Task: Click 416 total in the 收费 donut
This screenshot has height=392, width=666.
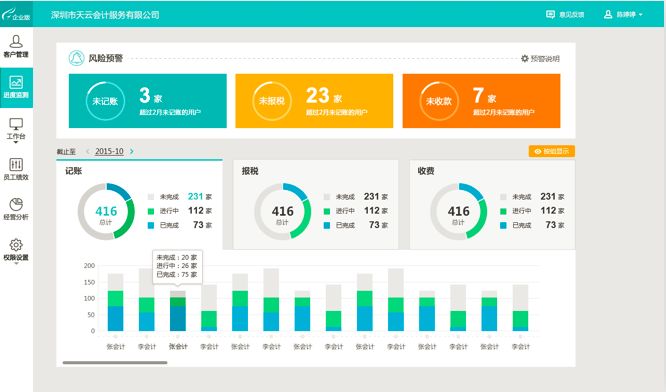Action: click(x=458, y=211)
